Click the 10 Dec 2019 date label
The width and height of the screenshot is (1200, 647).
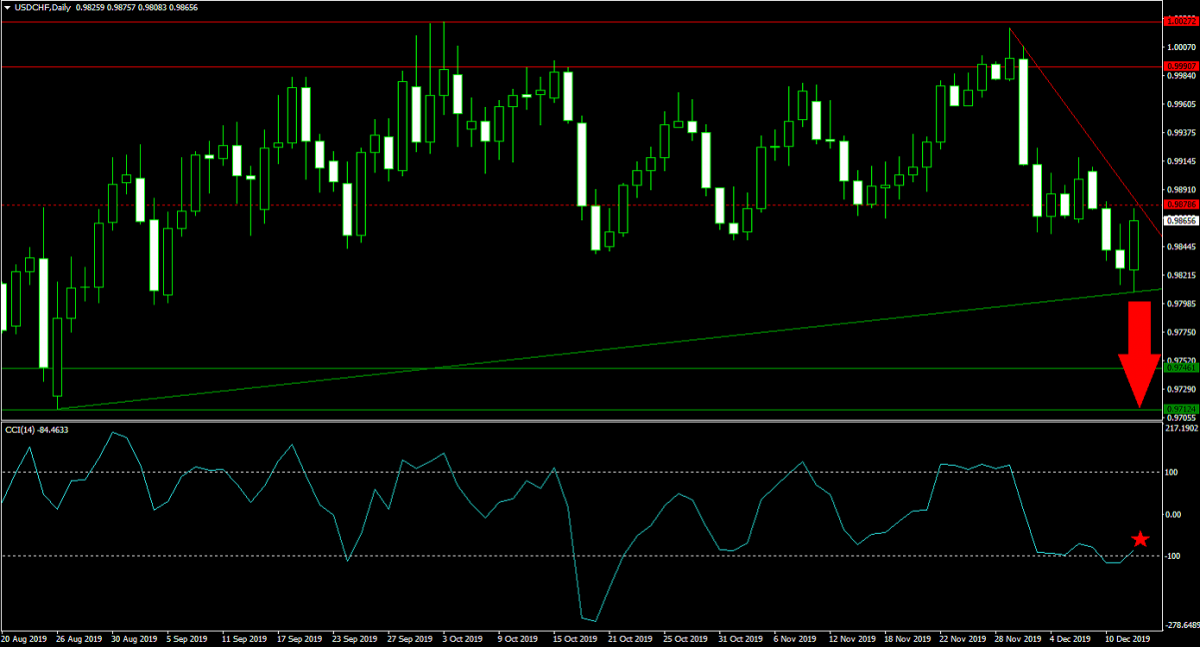pyautogui.click(x=1128, y=637)
